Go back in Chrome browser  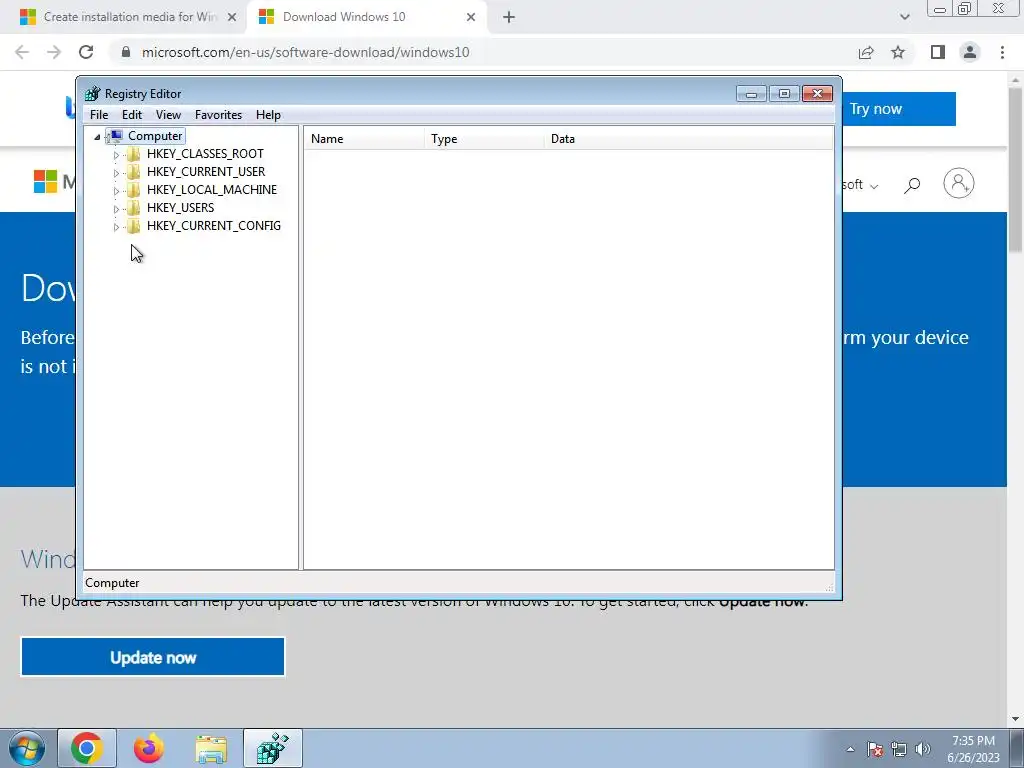[x=22, y=52]
